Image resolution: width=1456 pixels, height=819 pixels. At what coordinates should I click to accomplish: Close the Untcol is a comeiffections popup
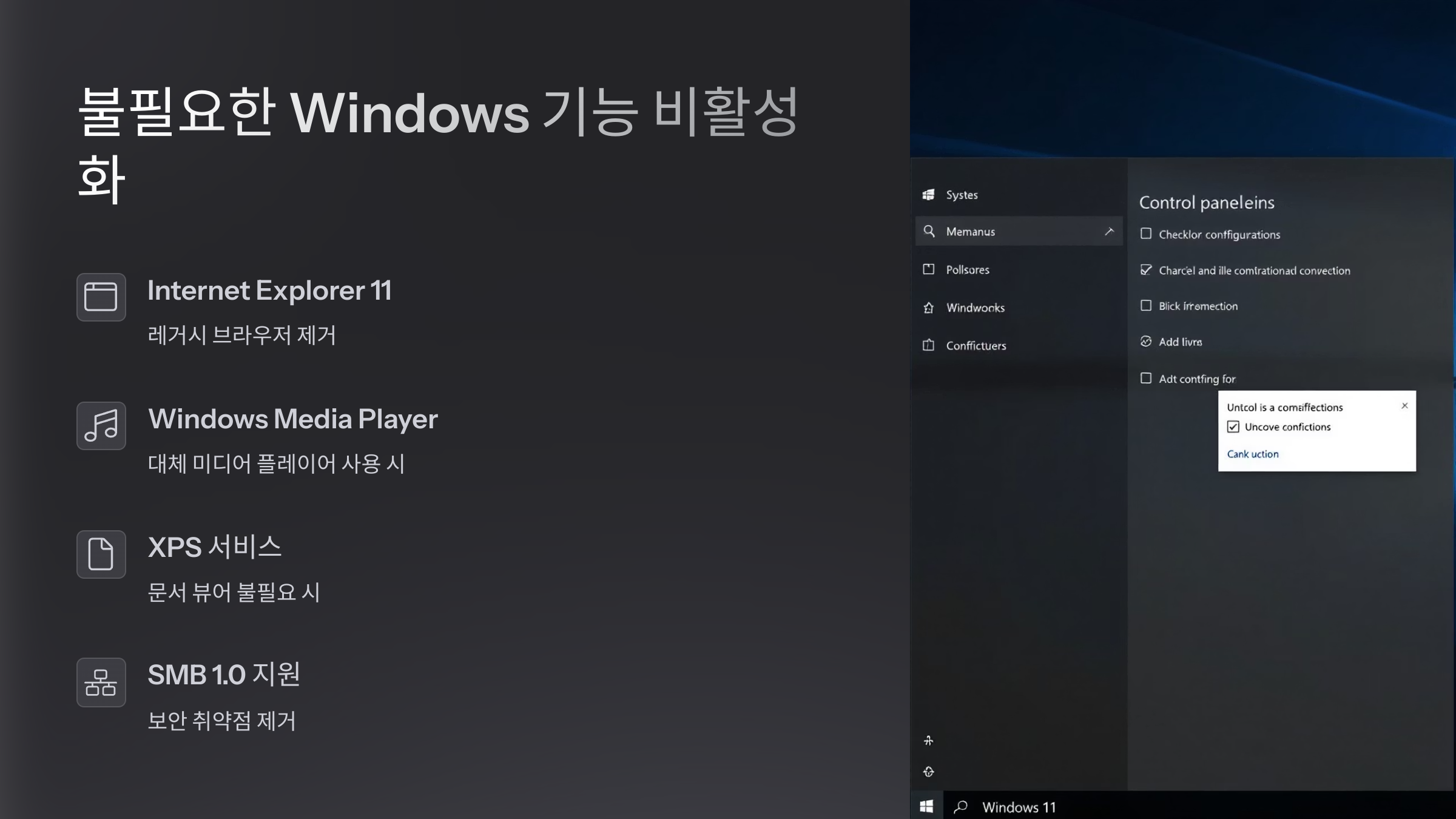(1404, 406)
